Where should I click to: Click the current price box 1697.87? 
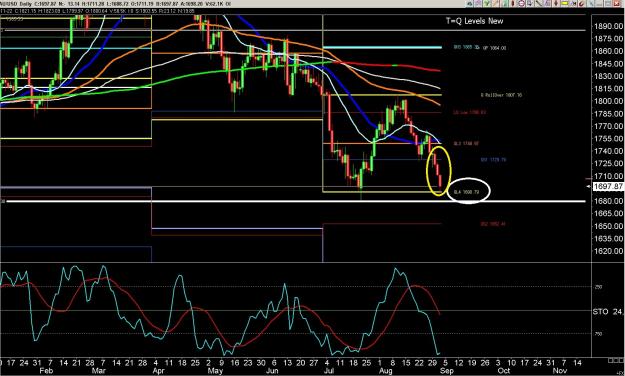tap(608, 186)
